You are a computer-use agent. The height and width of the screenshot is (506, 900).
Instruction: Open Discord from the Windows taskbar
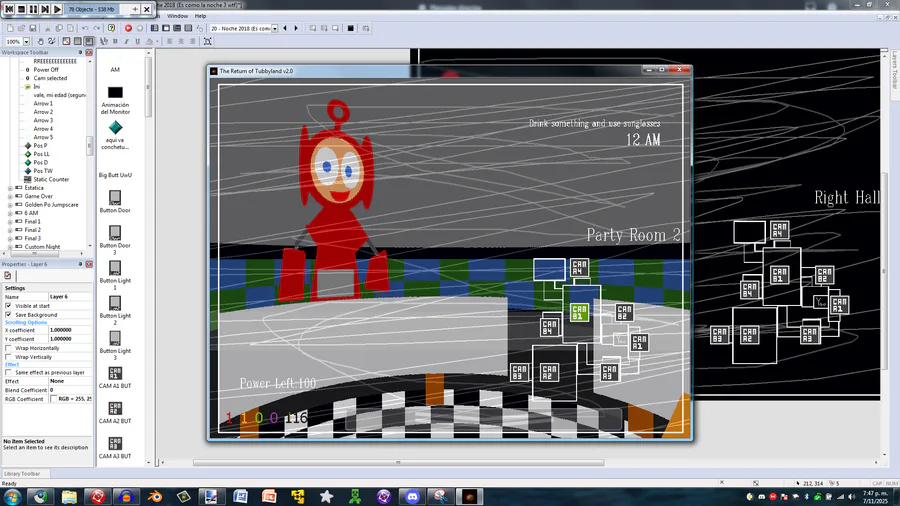[x=412, y=496]
